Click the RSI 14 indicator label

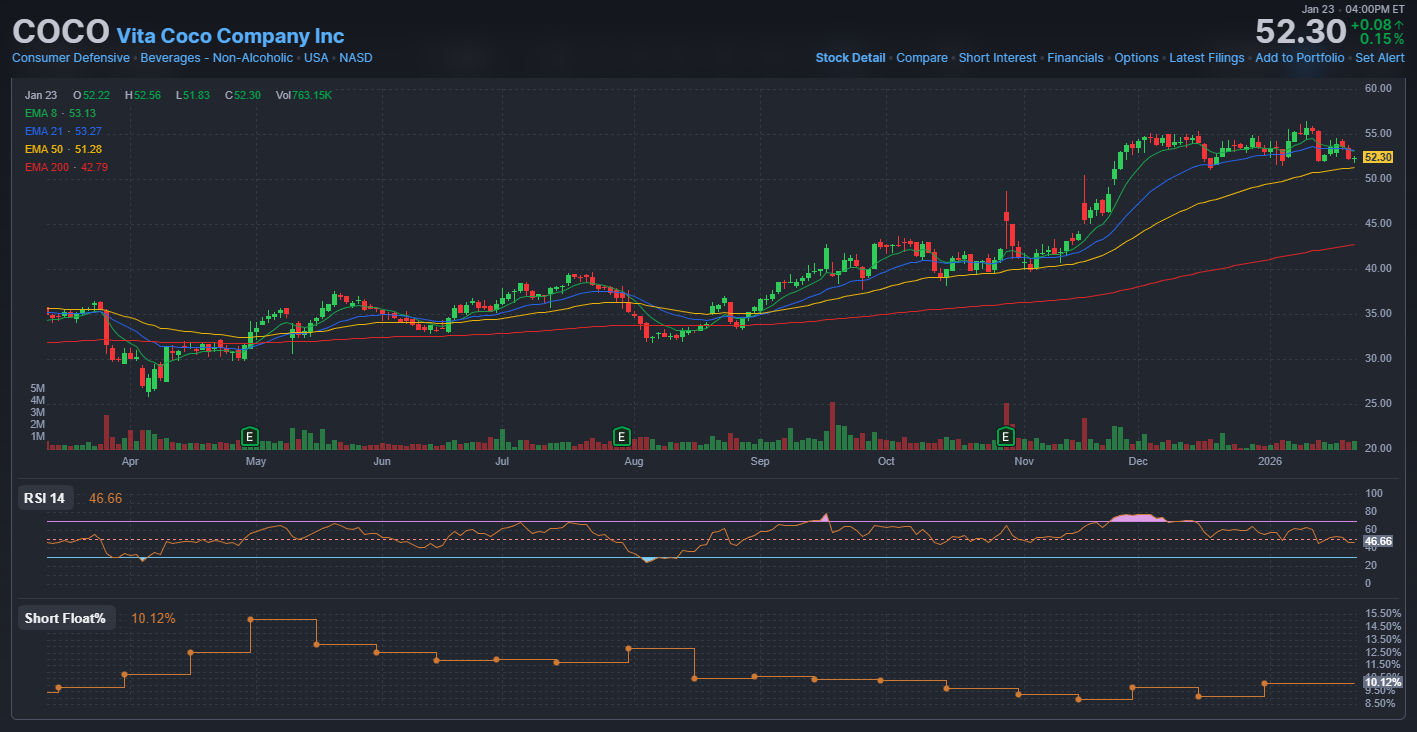pyautogui.click(x=44, y=498)
